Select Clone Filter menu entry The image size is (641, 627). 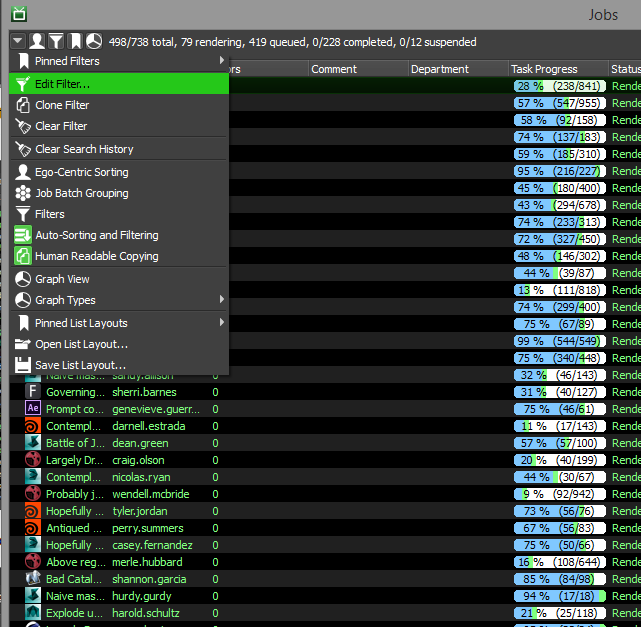click(119, 105)
